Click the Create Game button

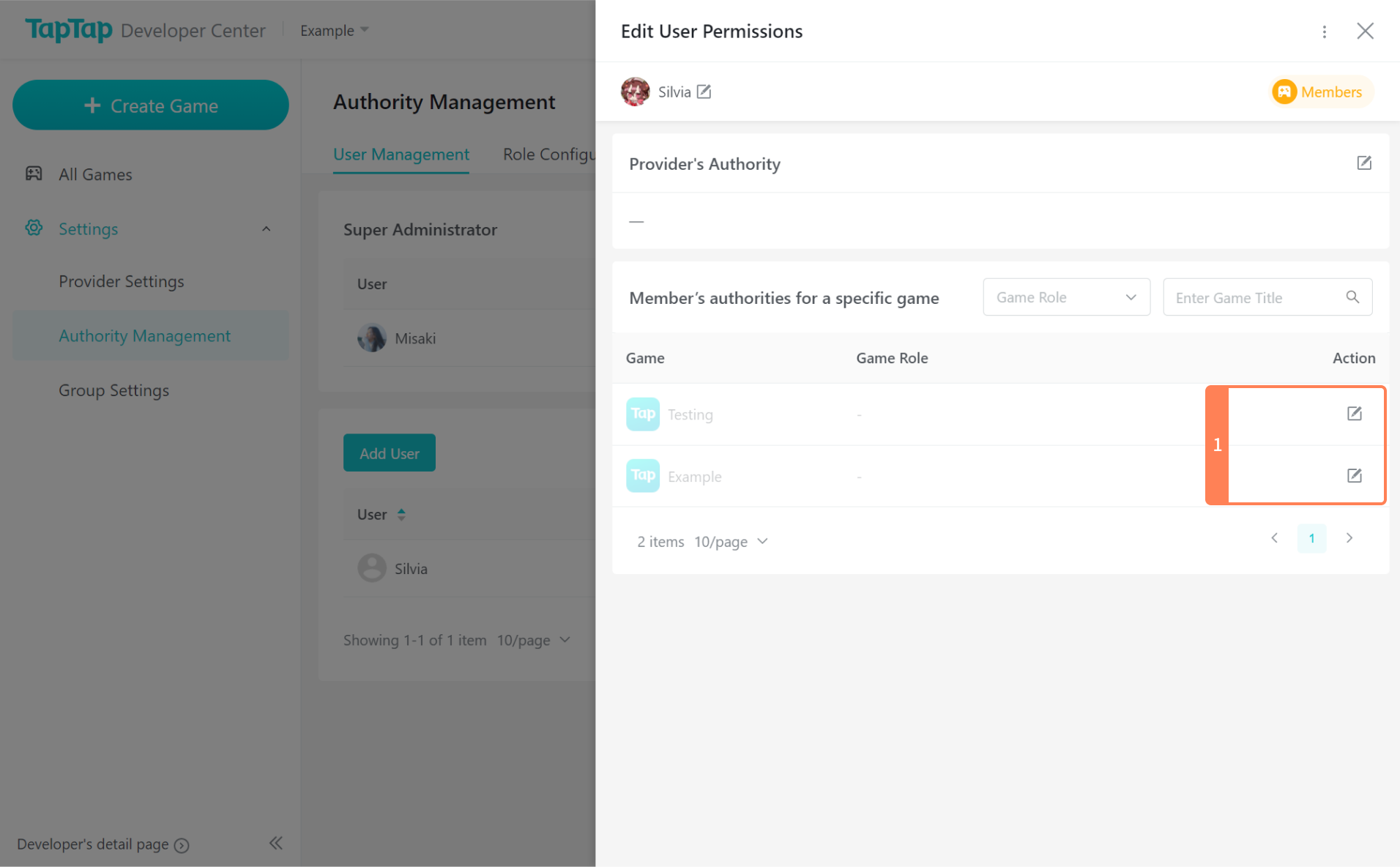click(x=151, y=105)
